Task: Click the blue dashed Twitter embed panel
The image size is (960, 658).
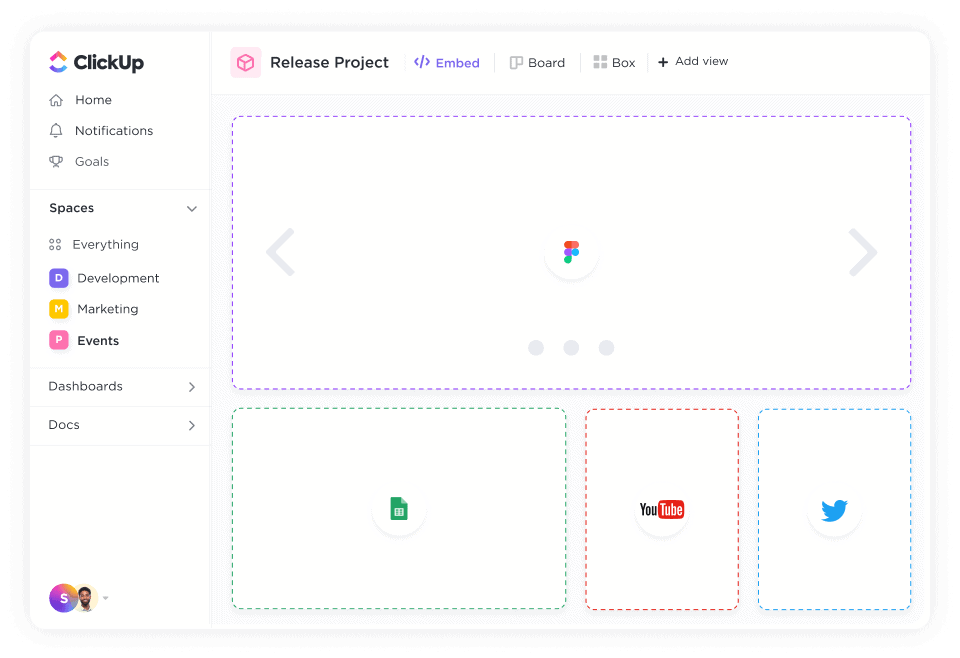Action: 834,509
